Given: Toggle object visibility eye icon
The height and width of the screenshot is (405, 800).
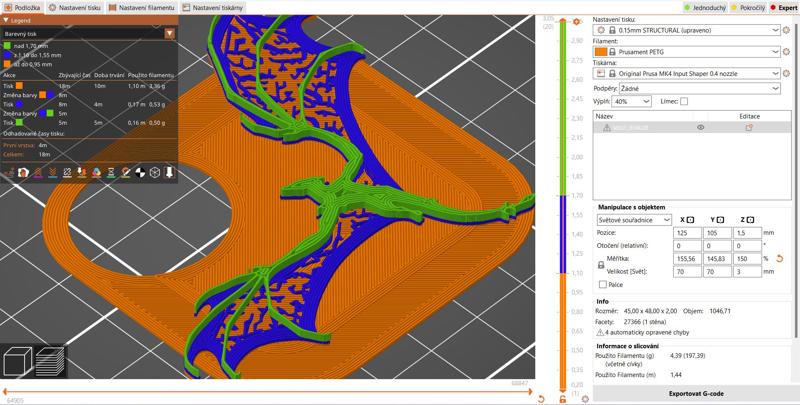Looking at the screenshot, I should click(x=701, y=128).
